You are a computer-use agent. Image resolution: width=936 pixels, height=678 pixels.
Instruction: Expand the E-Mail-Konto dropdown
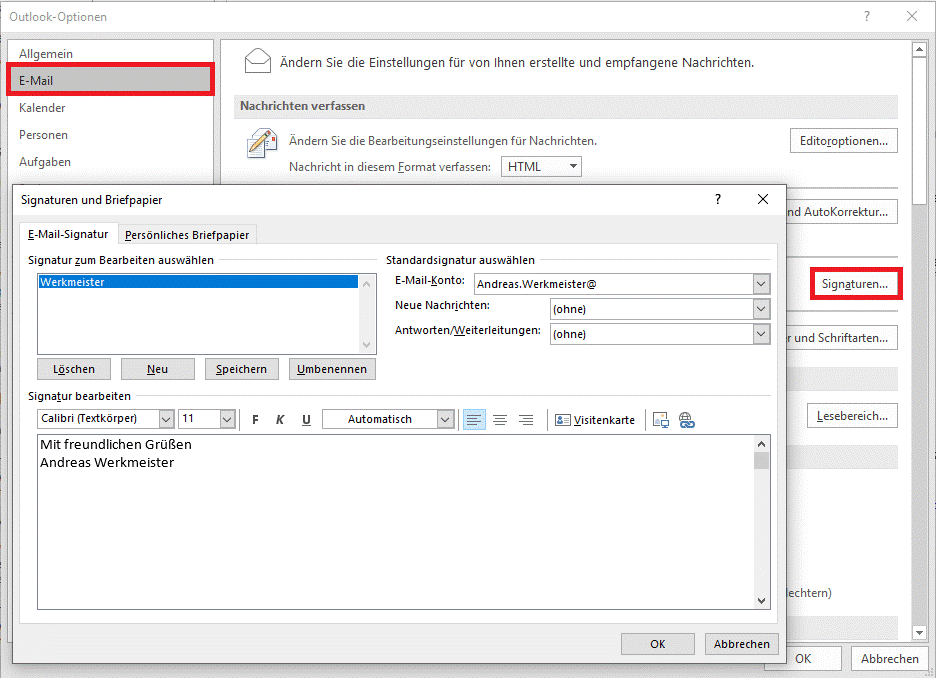pyautogui.click(x=761, y=284)
